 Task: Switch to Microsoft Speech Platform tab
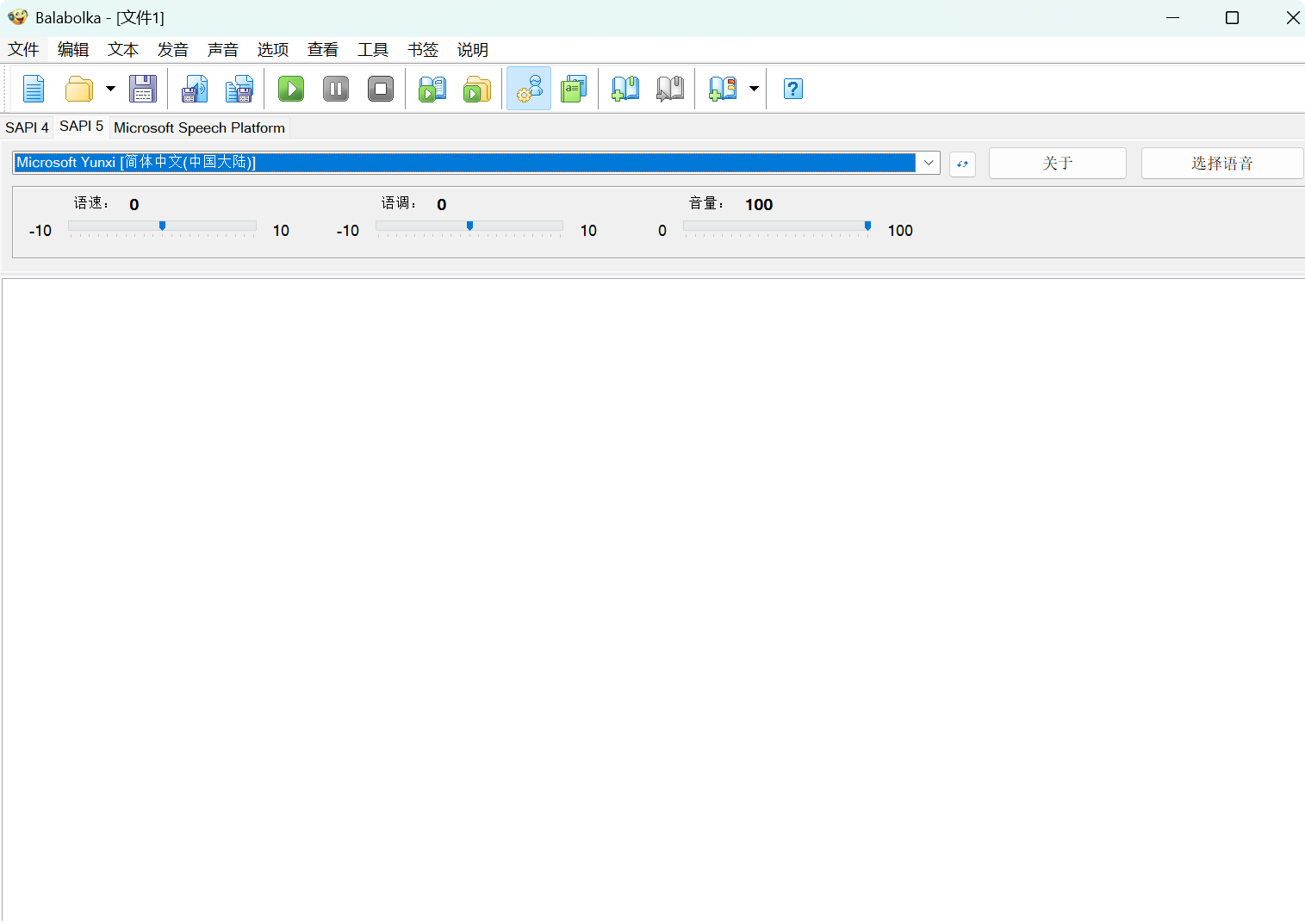pos(199,127)
